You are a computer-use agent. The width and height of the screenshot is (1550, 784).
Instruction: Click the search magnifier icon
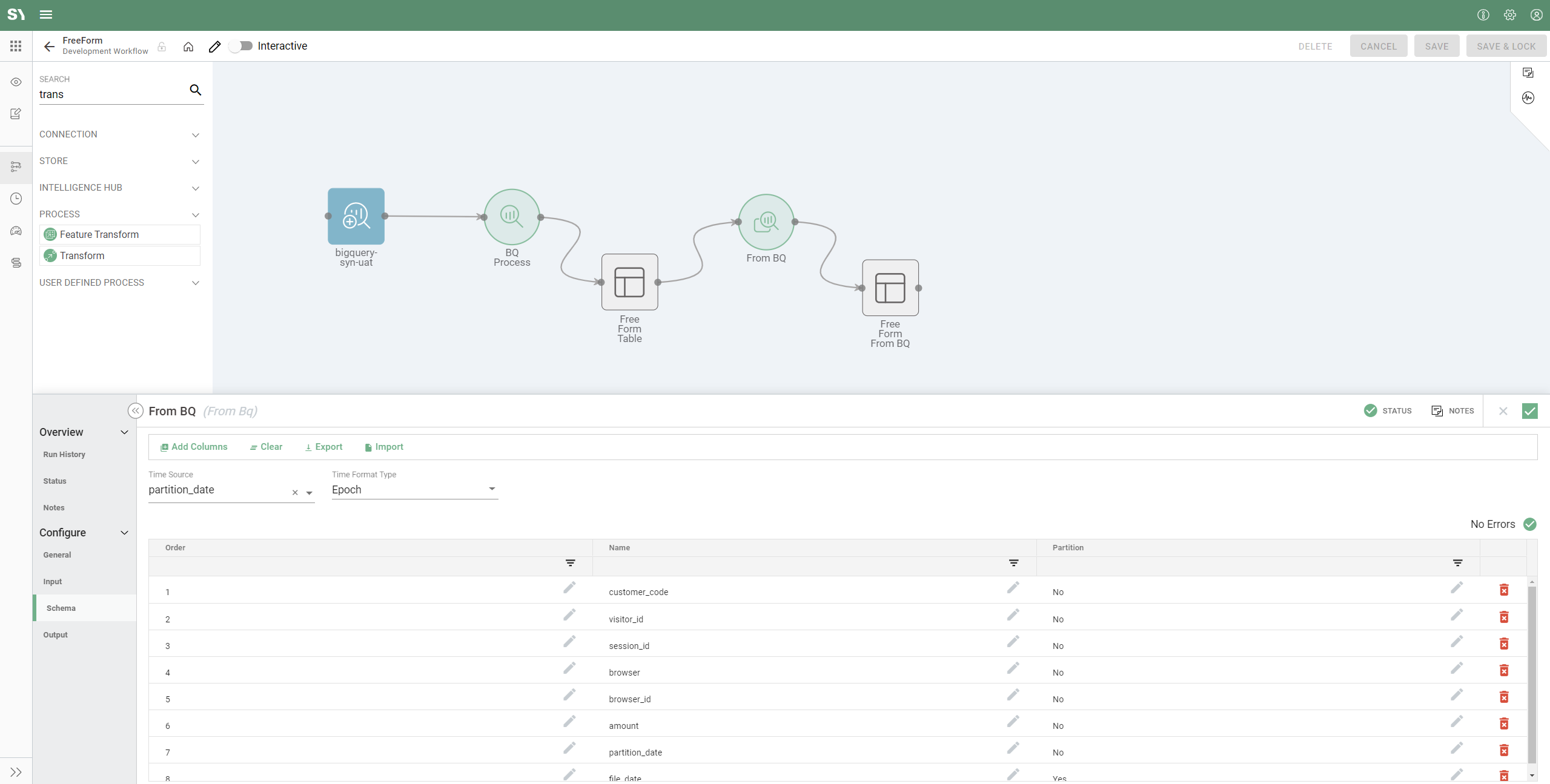click(x=195, y=90)
